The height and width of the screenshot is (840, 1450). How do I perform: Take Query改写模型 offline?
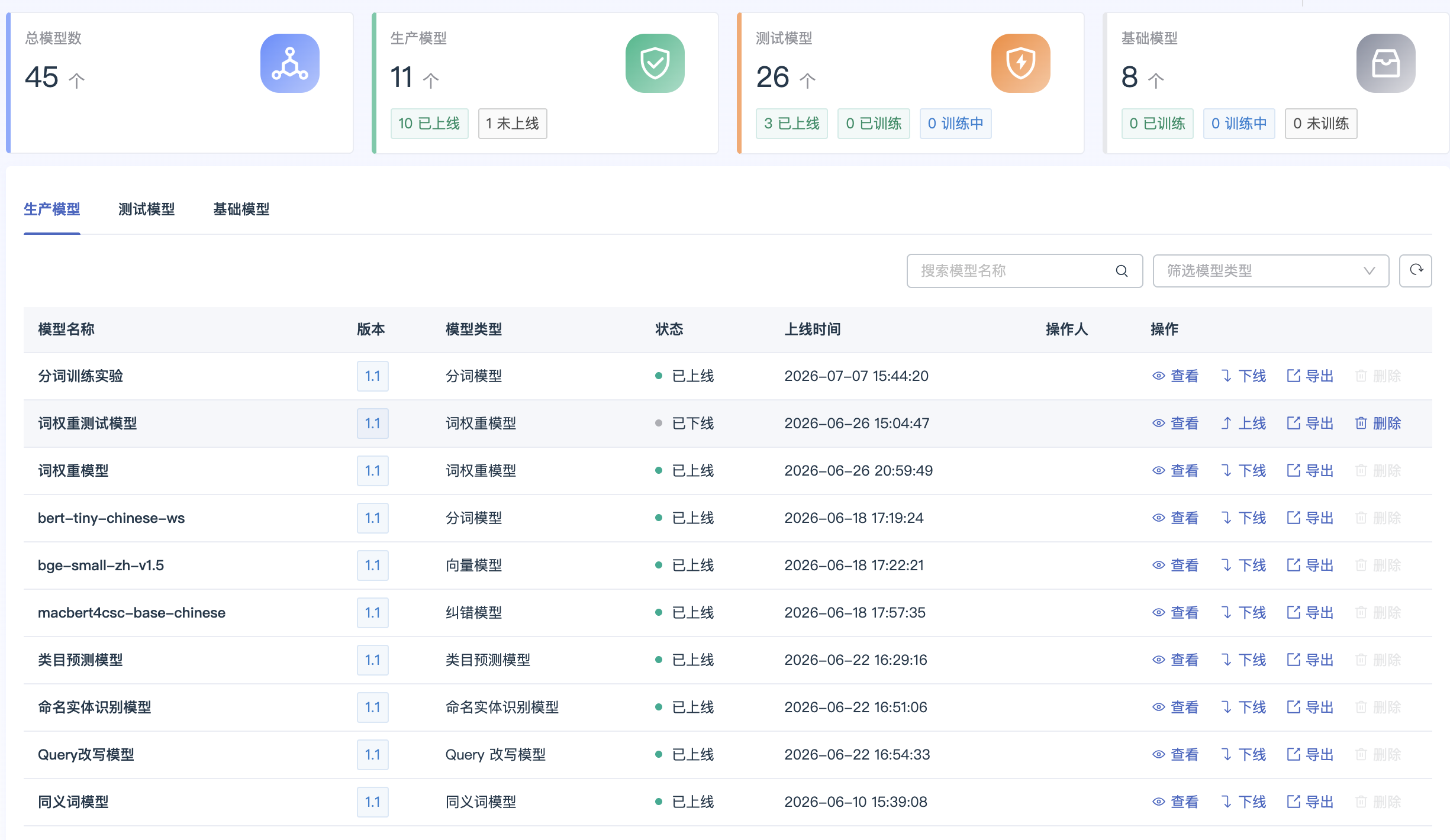(x=1243, y=755)
